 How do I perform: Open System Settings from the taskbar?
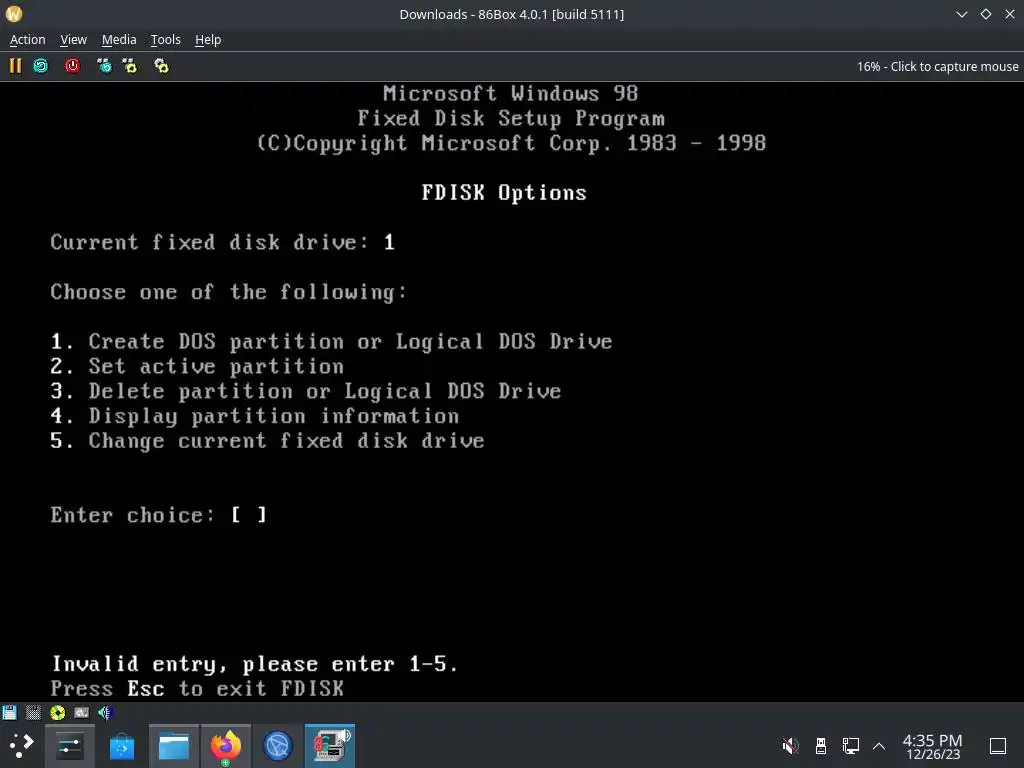pyautogui.click(x=69, y=746)
